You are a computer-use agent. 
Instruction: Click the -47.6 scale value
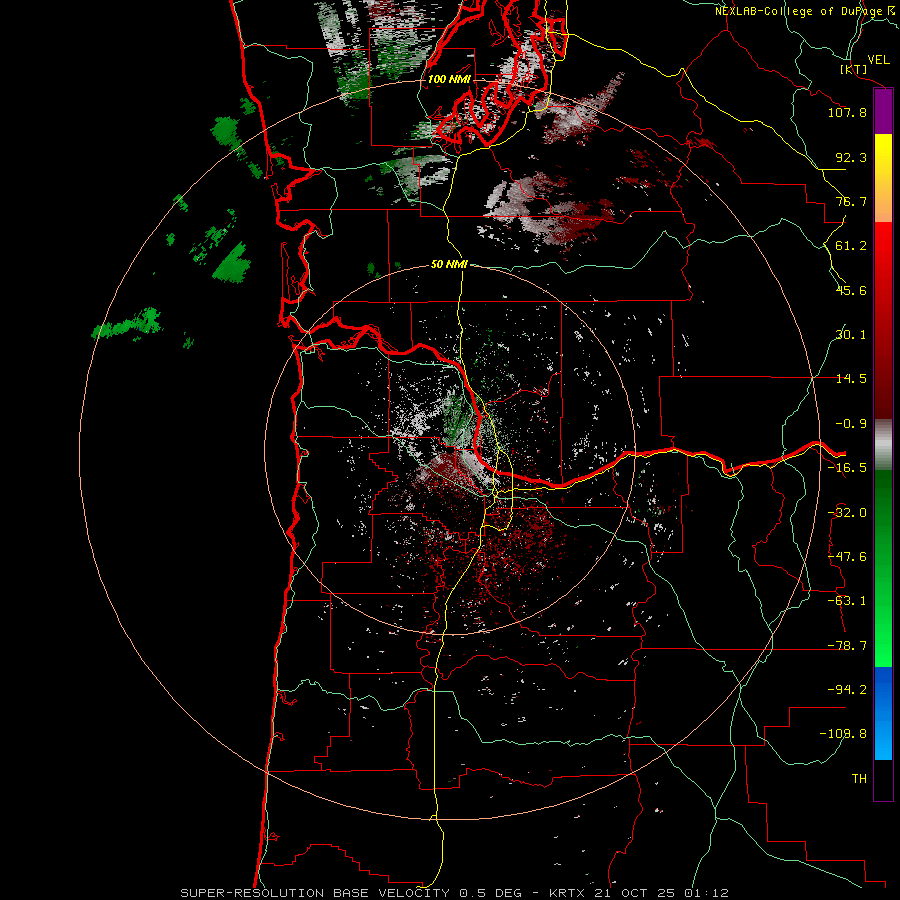pyautogui.click(x=847, y=557)
